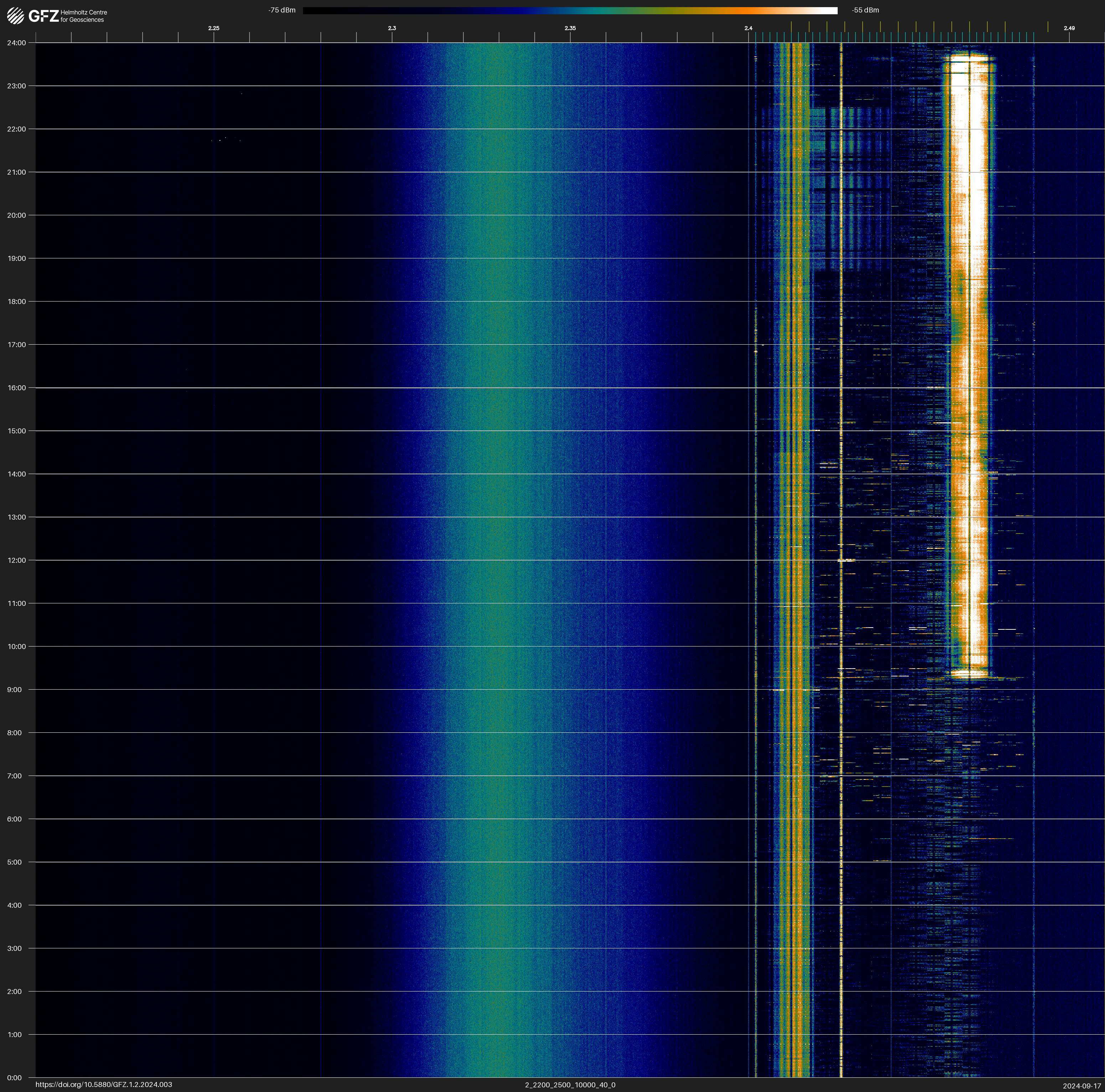Open the doi.org GFZ.1.2.2024.003 link

(103, 1085)
